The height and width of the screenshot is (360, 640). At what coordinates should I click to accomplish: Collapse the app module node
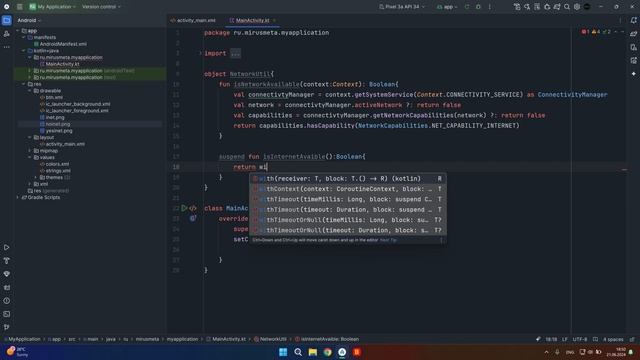tap(18, 31)
